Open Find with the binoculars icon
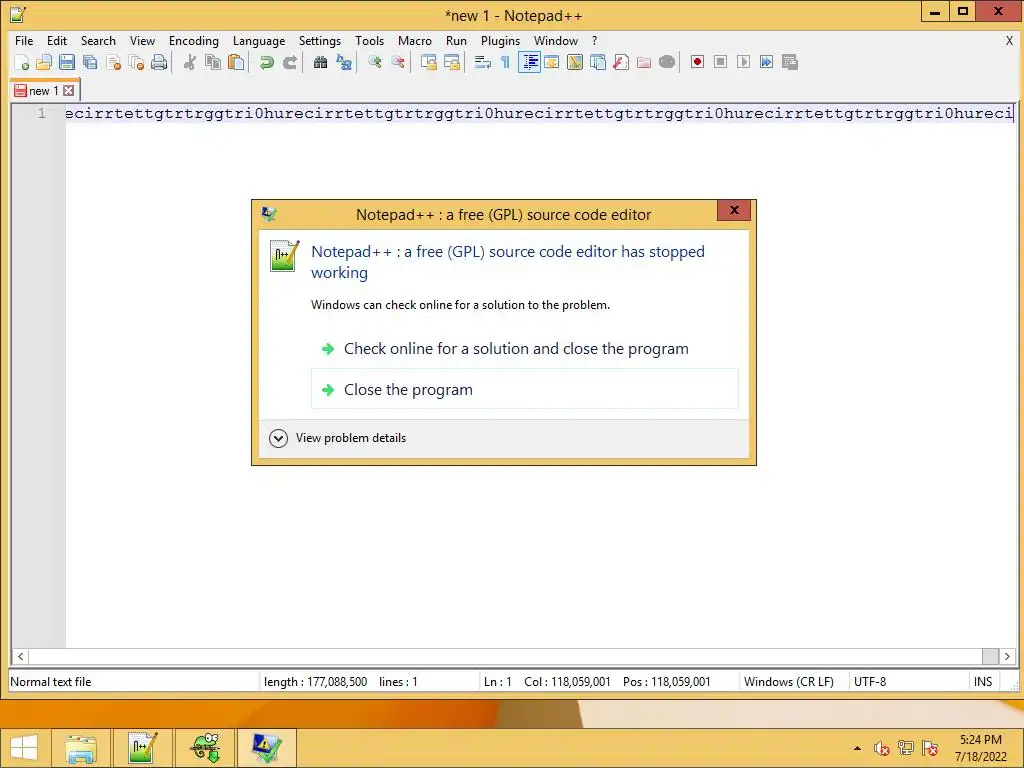This screenshot has height=768, width=1024. 320,63
